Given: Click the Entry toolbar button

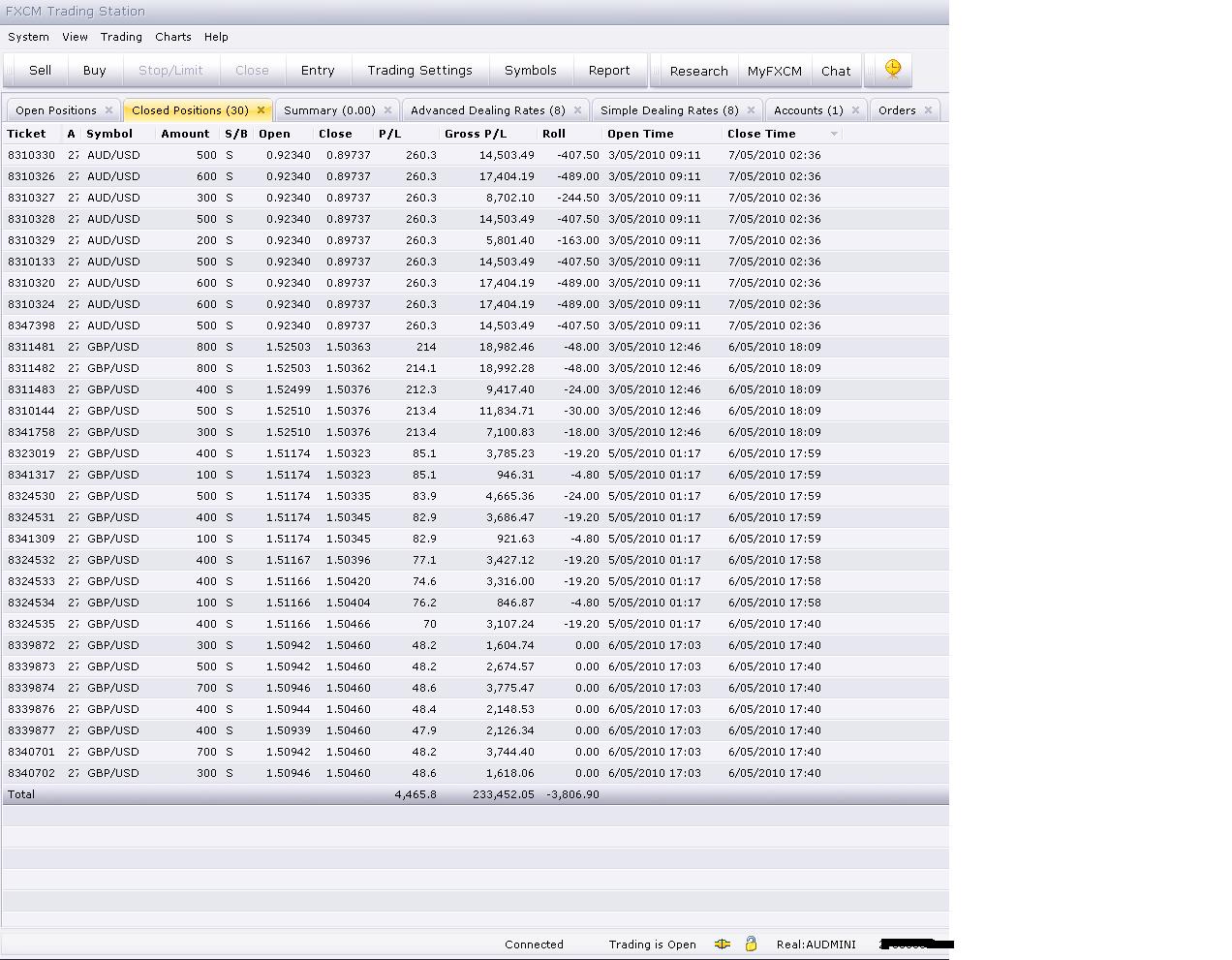Looking at the screenshot, I should pos(318,70).
